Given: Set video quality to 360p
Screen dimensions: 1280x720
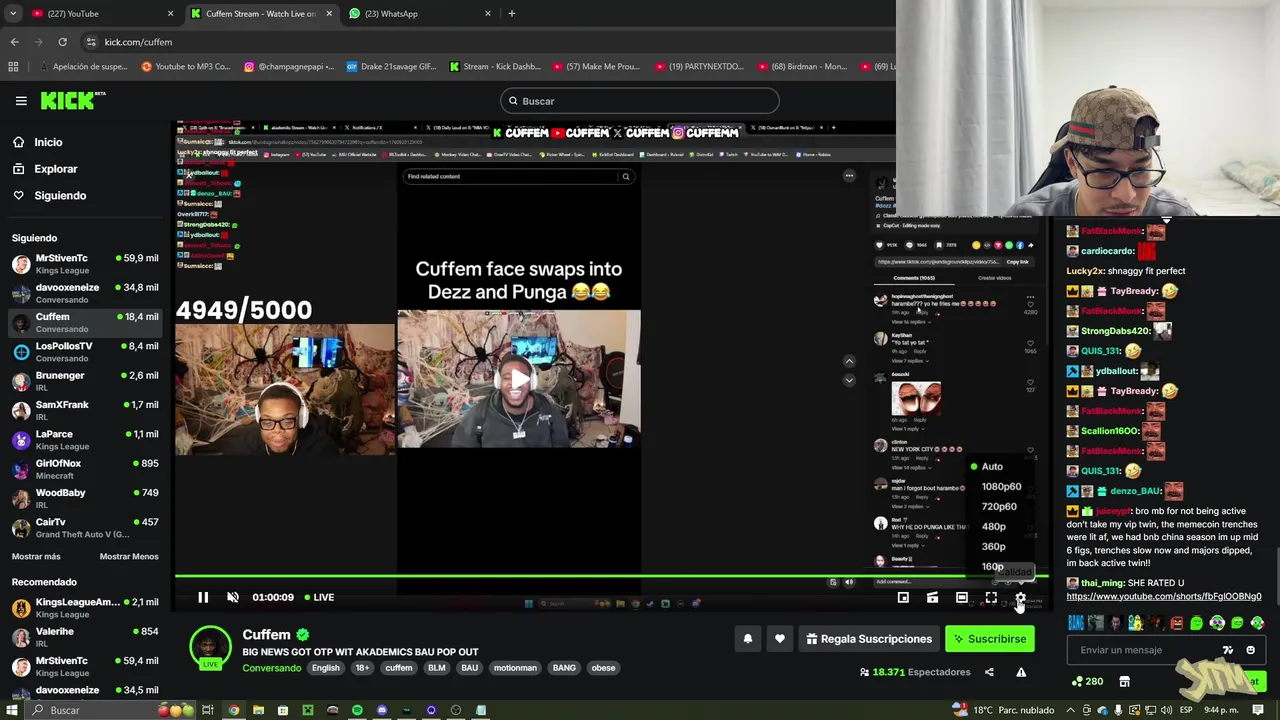Looking at the screenshot, I should click(x=993, y=547).
